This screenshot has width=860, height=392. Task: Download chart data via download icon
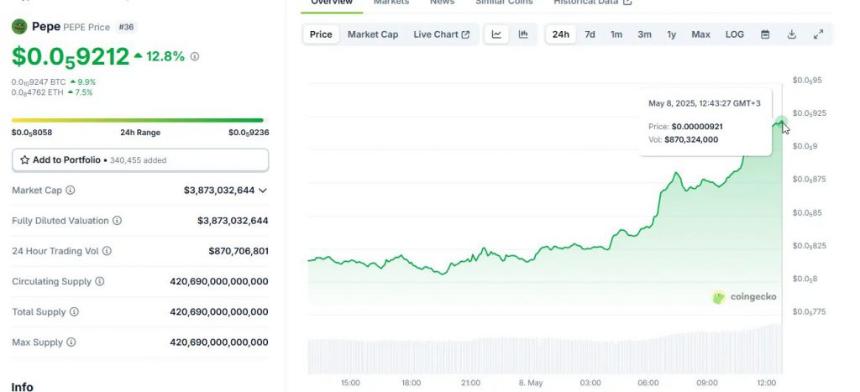(x=791, y=35)
